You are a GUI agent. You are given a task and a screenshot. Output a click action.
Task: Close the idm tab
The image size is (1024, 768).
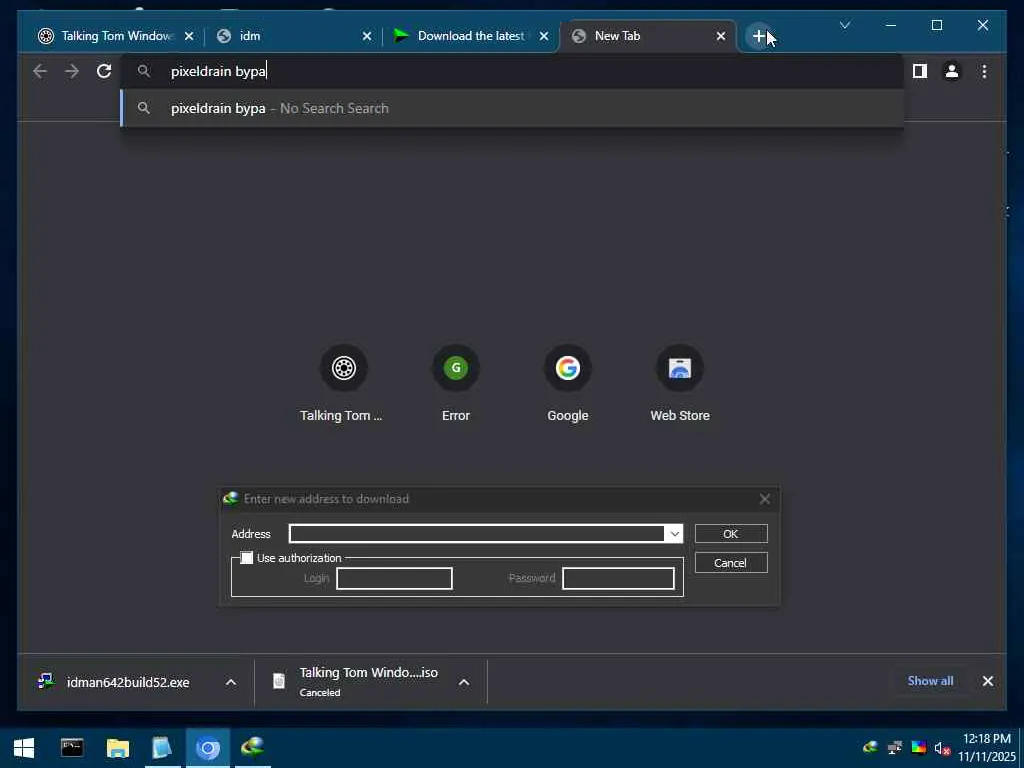click(366, 36)
